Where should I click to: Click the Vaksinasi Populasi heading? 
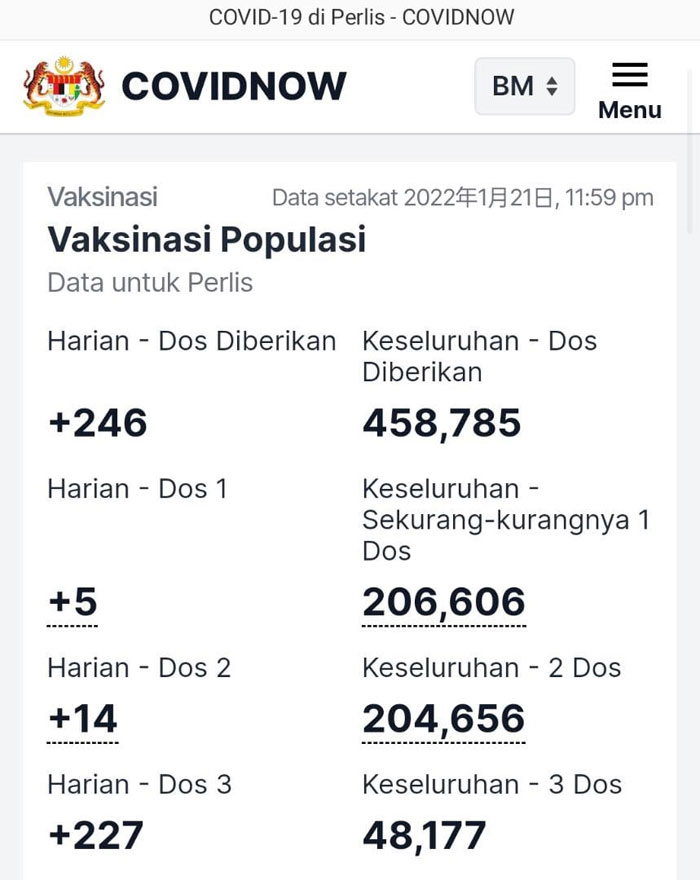pyautogui.click(x=207, y=240)
